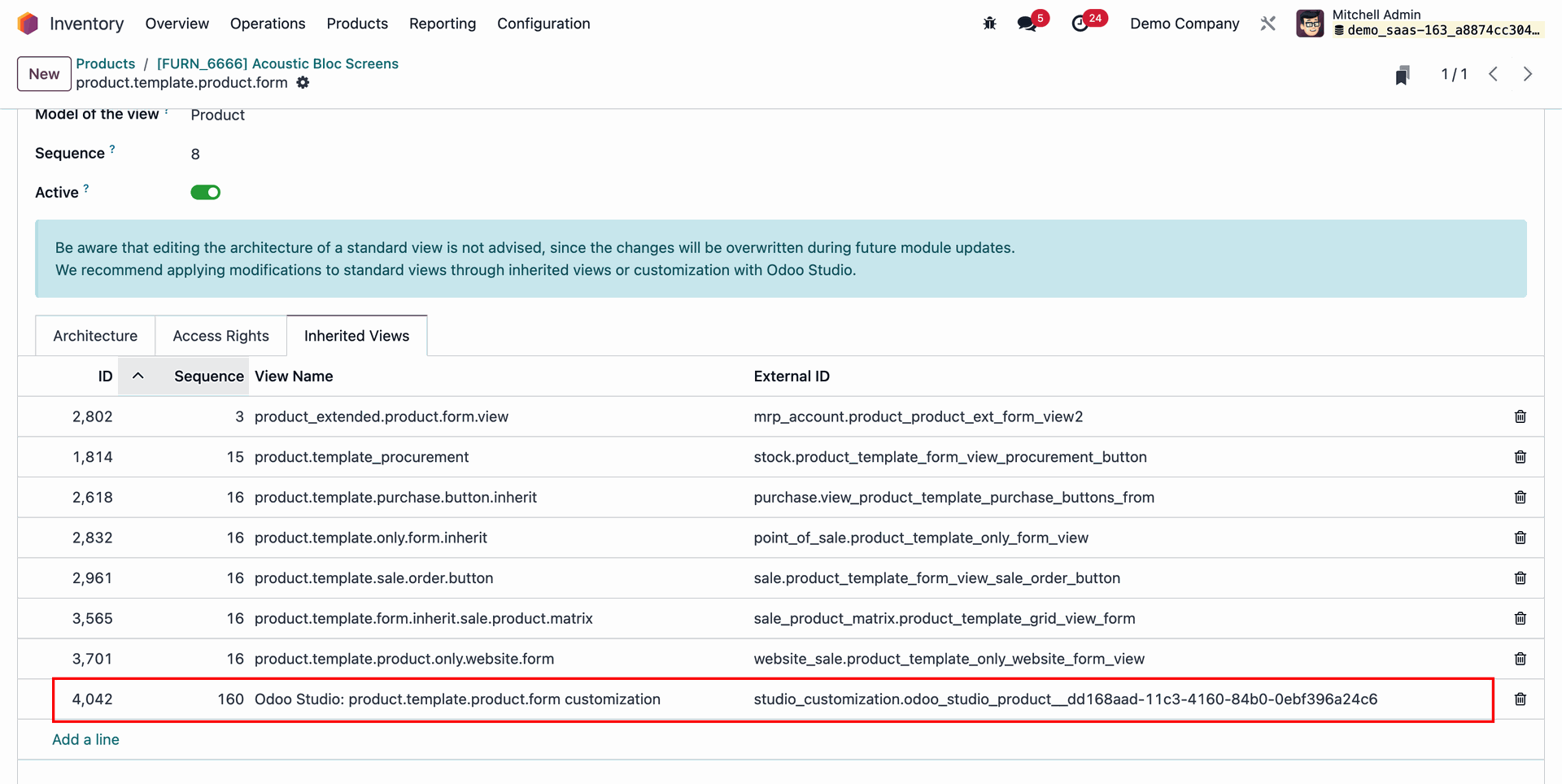The width and height of the screenshot is (1562, 784).
Task: Toggle the Studio wrench tools icon
Action: click(x=1267, y=24)
